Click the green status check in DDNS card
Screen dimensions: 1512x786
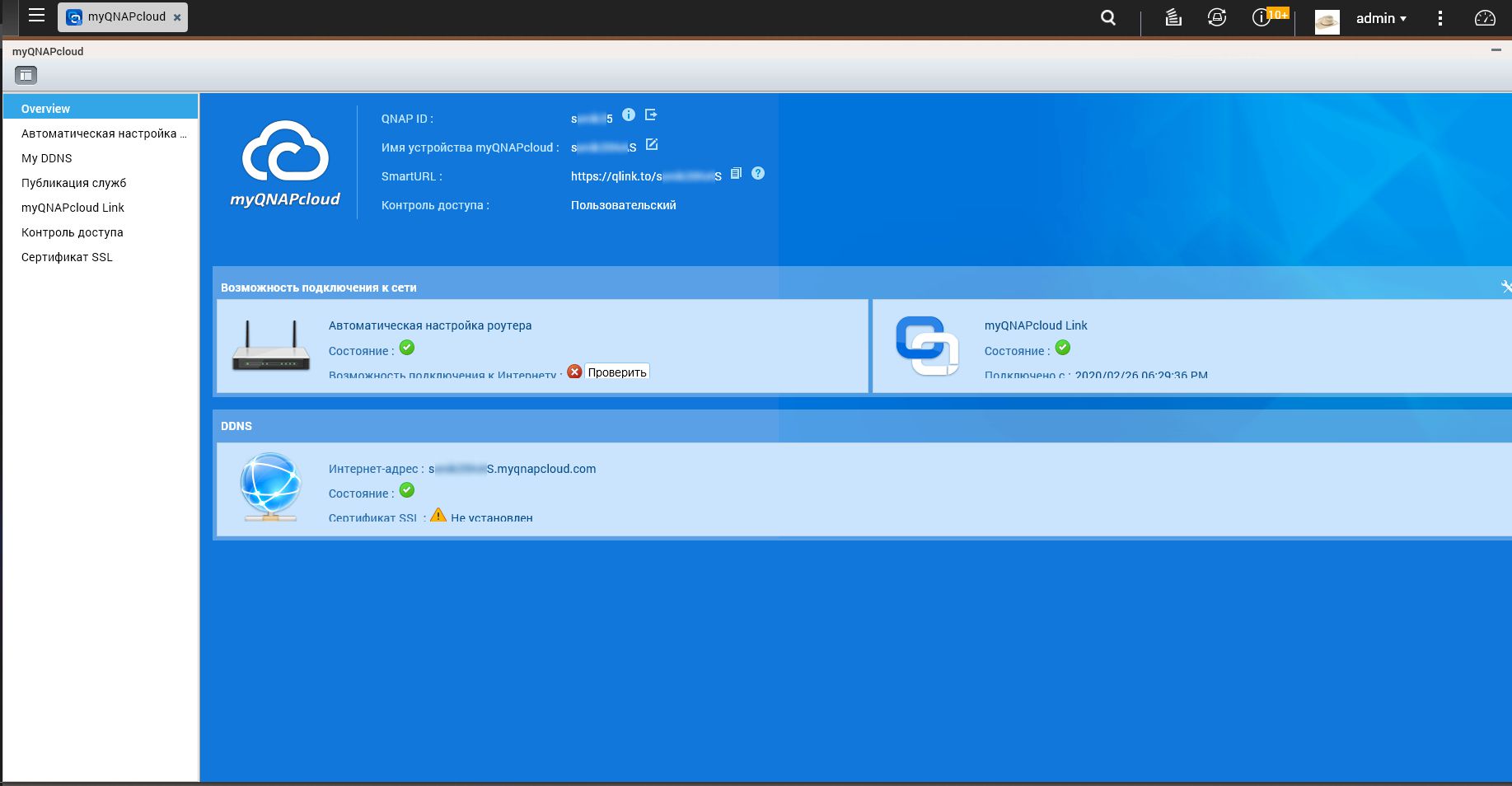pos(407,490)
